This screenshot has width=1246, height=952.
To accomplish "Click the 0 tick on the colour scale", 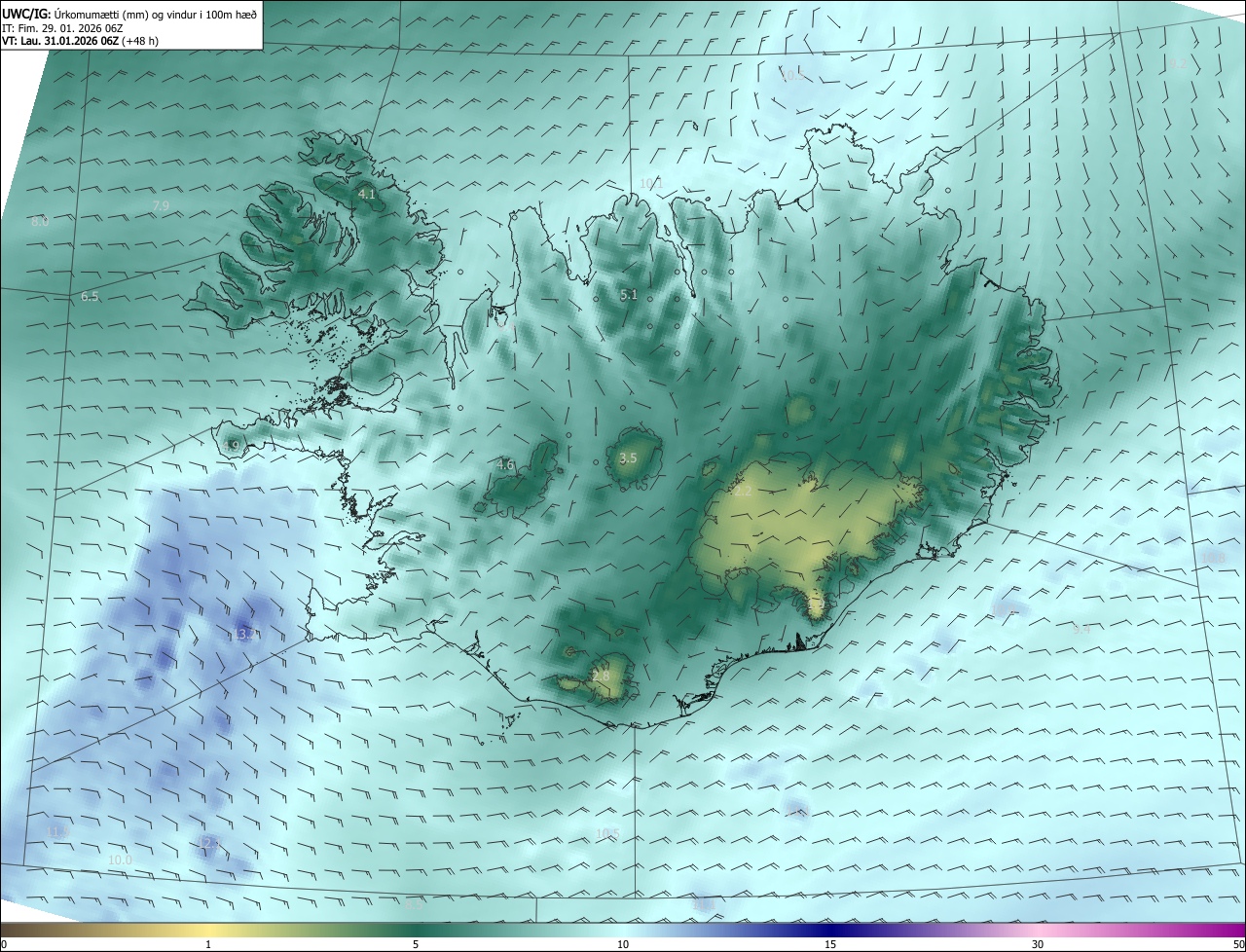I will pyautogui.click(x=4, y=944).
